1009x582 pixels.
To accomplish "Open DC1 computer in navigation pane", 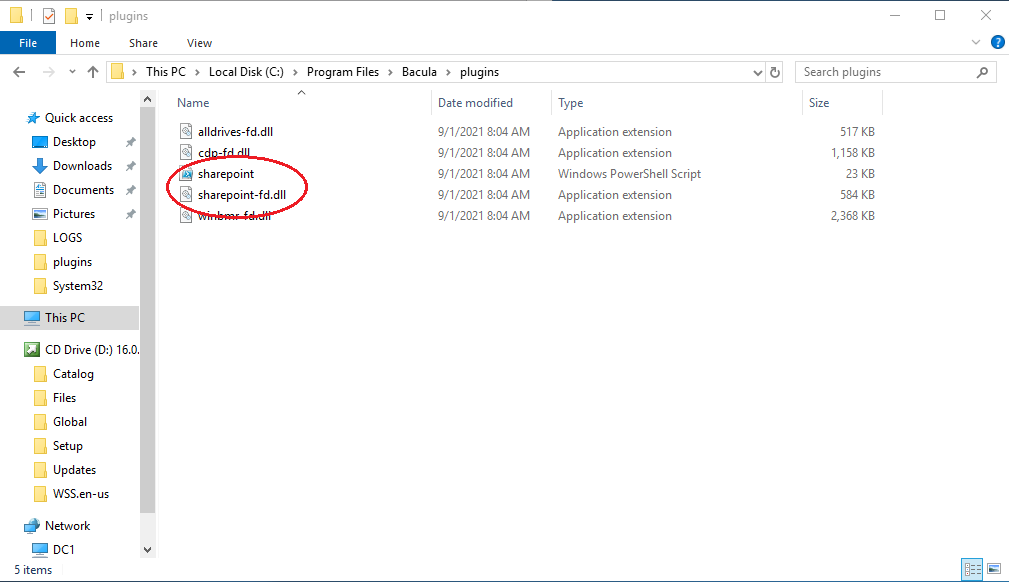I will point(63,550).
